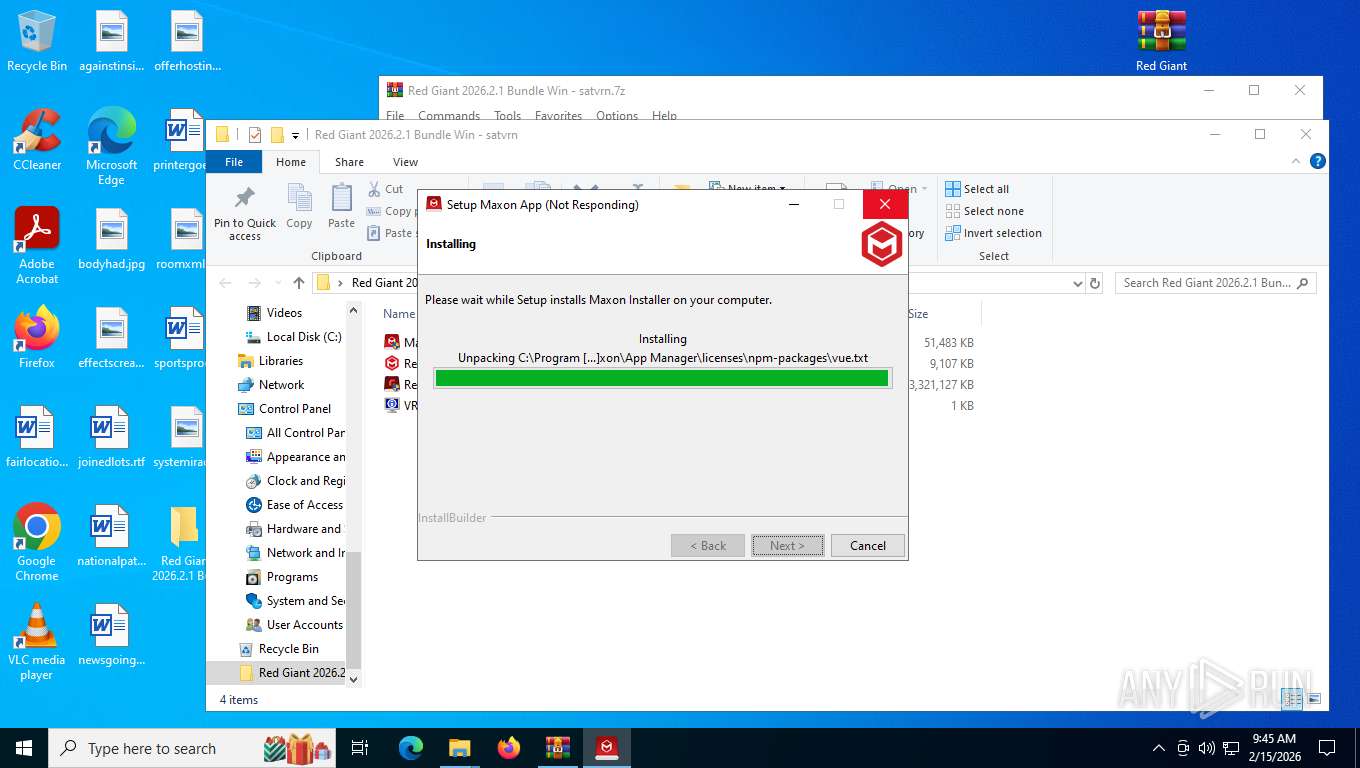Open Explorer Help question mark icon

coord(1318,161)
